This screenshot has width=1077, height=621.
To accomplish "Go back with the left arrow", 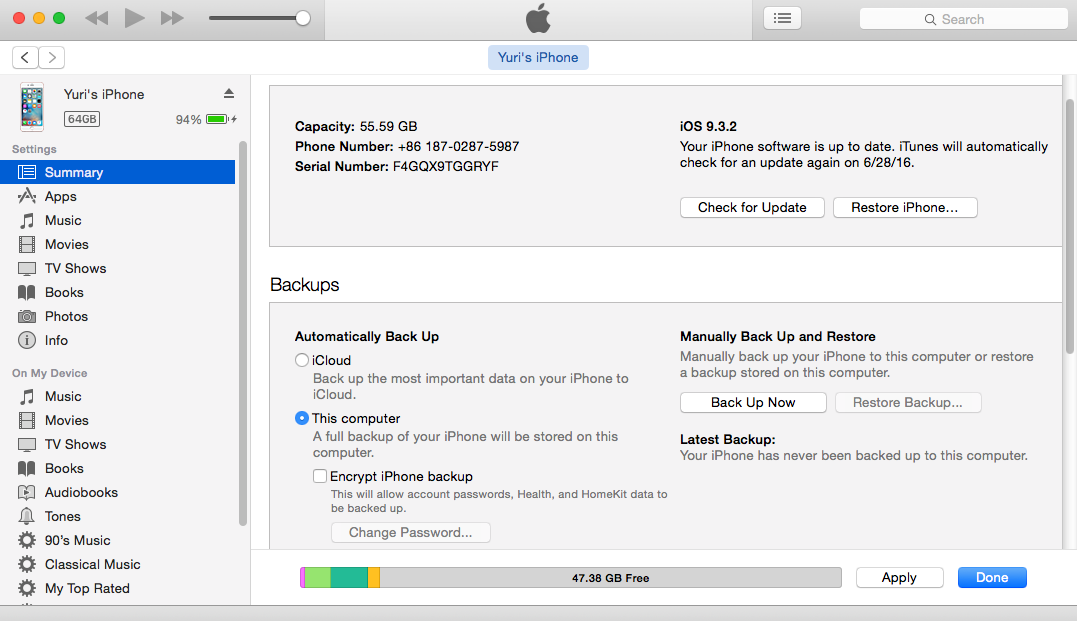I will (x=25, y=58).
